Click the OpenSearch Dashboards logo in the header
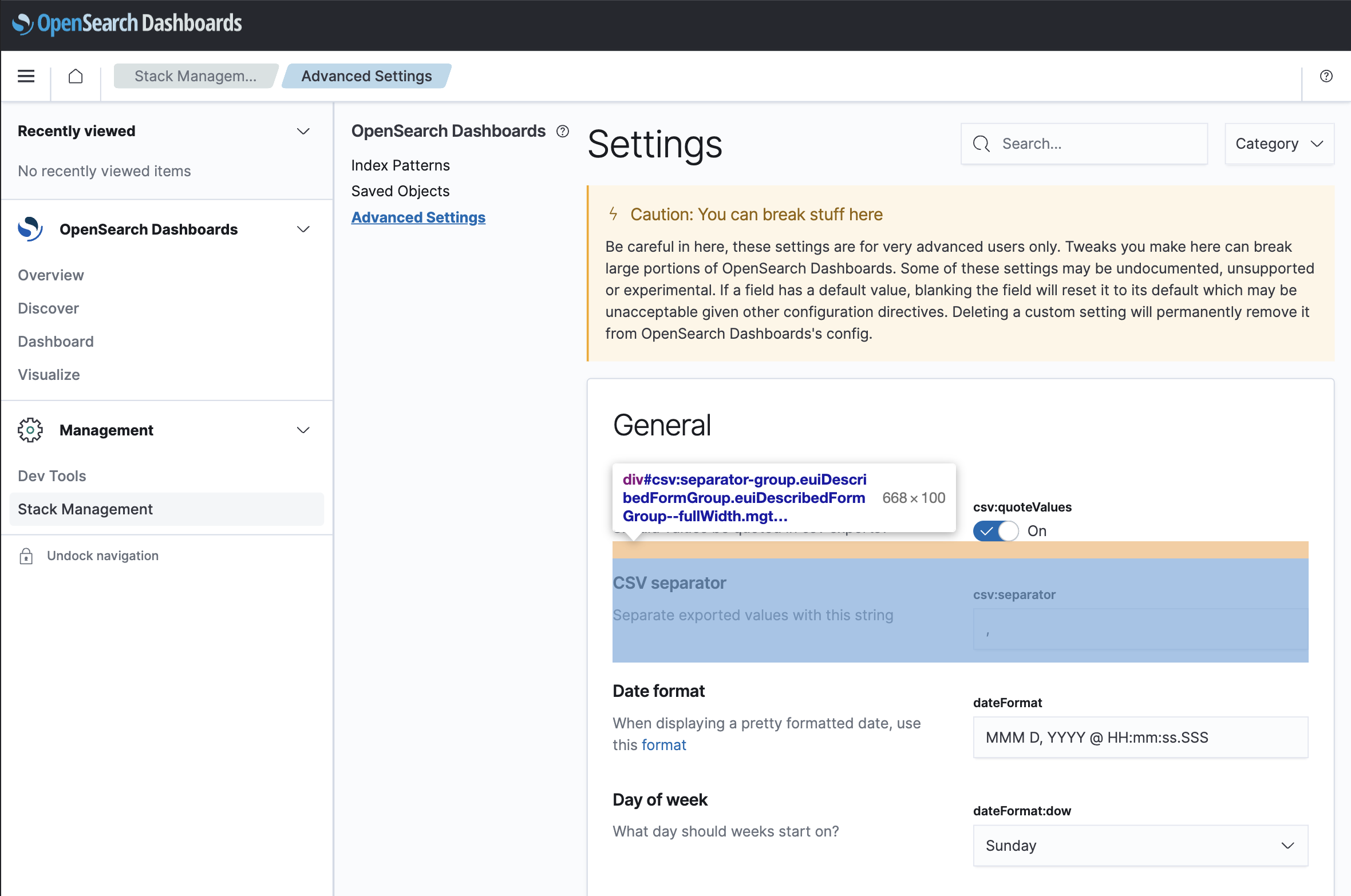The width and height of the screenshot is (1351, 896). (126, 23)
